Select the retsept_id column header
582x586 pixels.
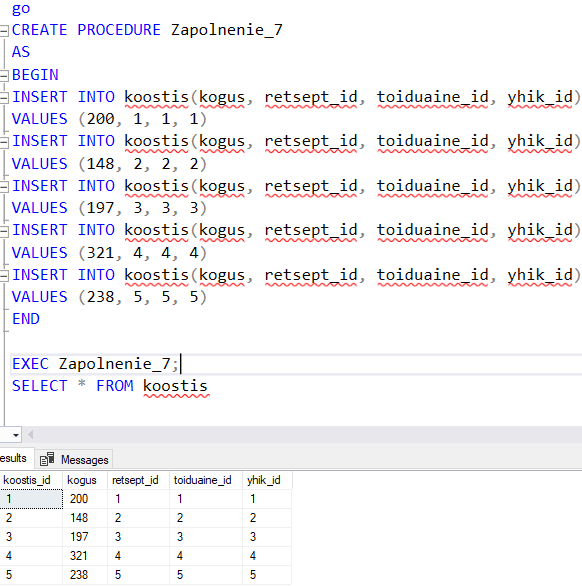(x=138, y=480)
